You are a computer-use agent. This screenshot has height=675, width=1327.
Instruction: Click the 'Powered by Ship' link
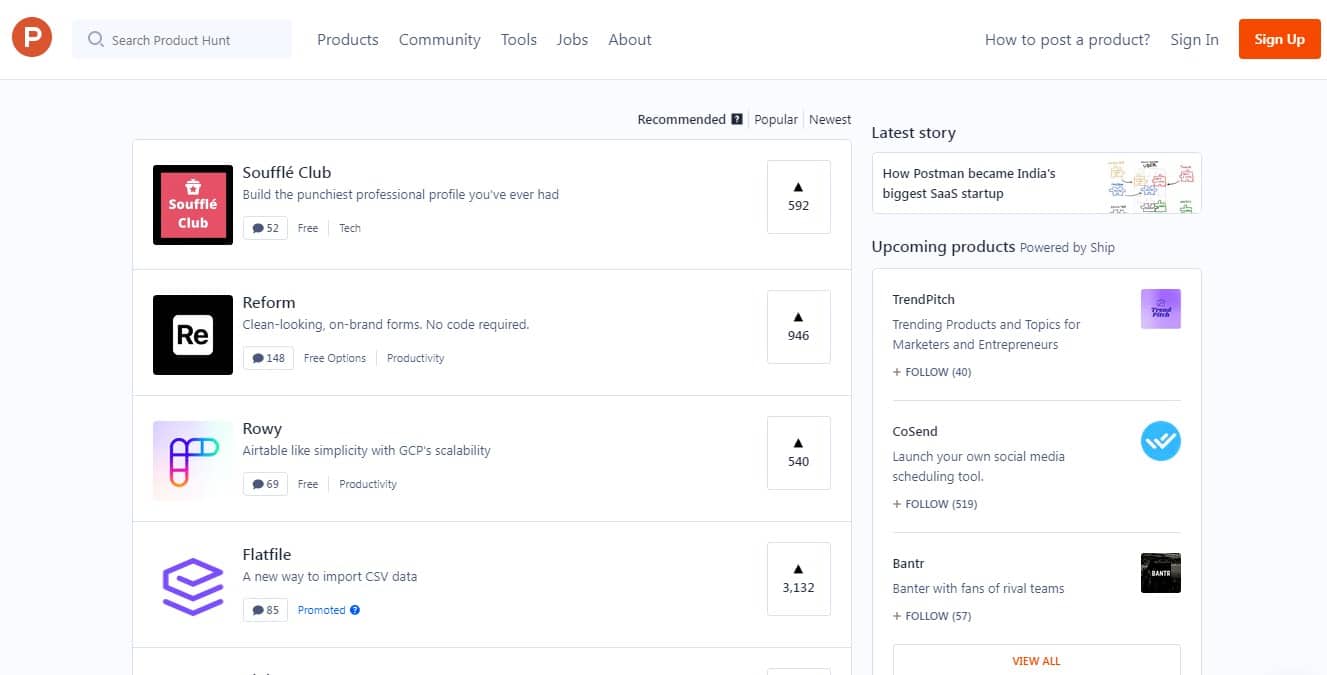tap(1067, 248)
